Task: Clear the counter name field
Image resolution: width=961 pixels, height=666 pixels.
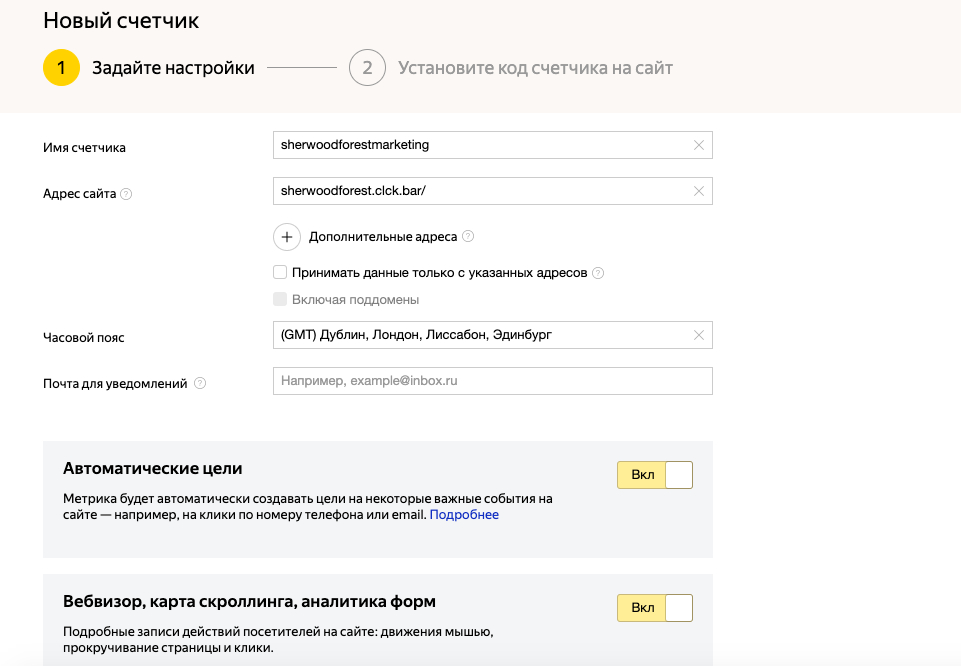Action: click(699, 145)
